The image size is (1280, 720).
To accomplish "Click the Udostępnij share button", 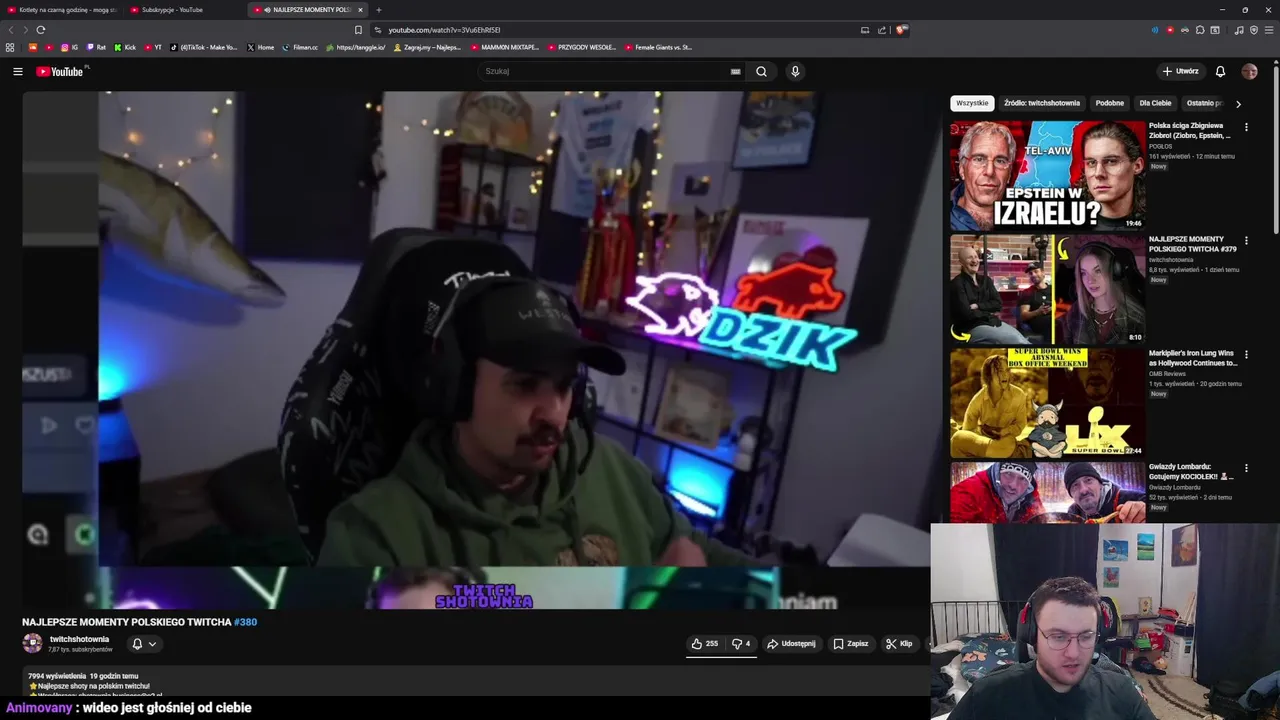I will pyautogui.click(x=791, y=644).
